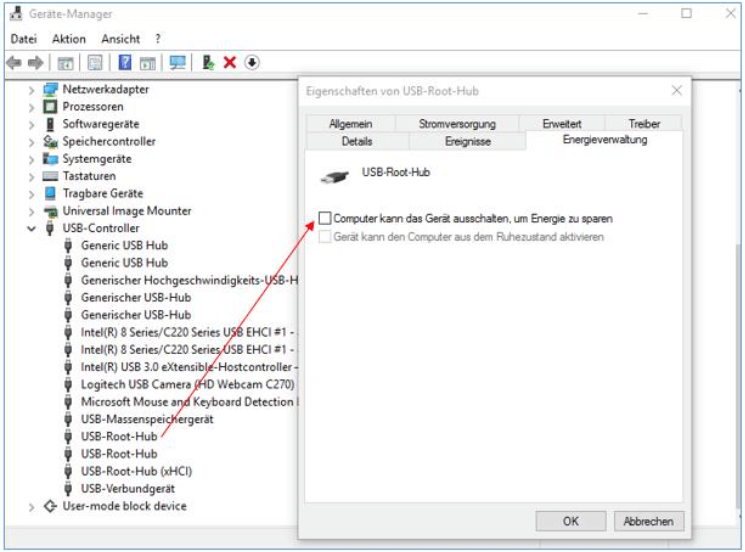The width and height of the screenshot is (745, 552).
Task: Open the Aktion menu
Action: 69,39
